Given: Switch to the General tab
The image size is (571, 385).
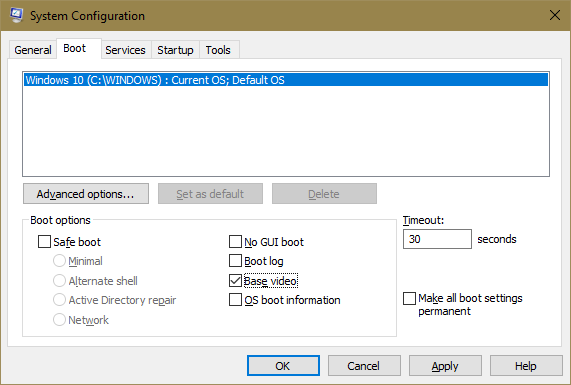Looking at the screenshot, I should point(33,50).
